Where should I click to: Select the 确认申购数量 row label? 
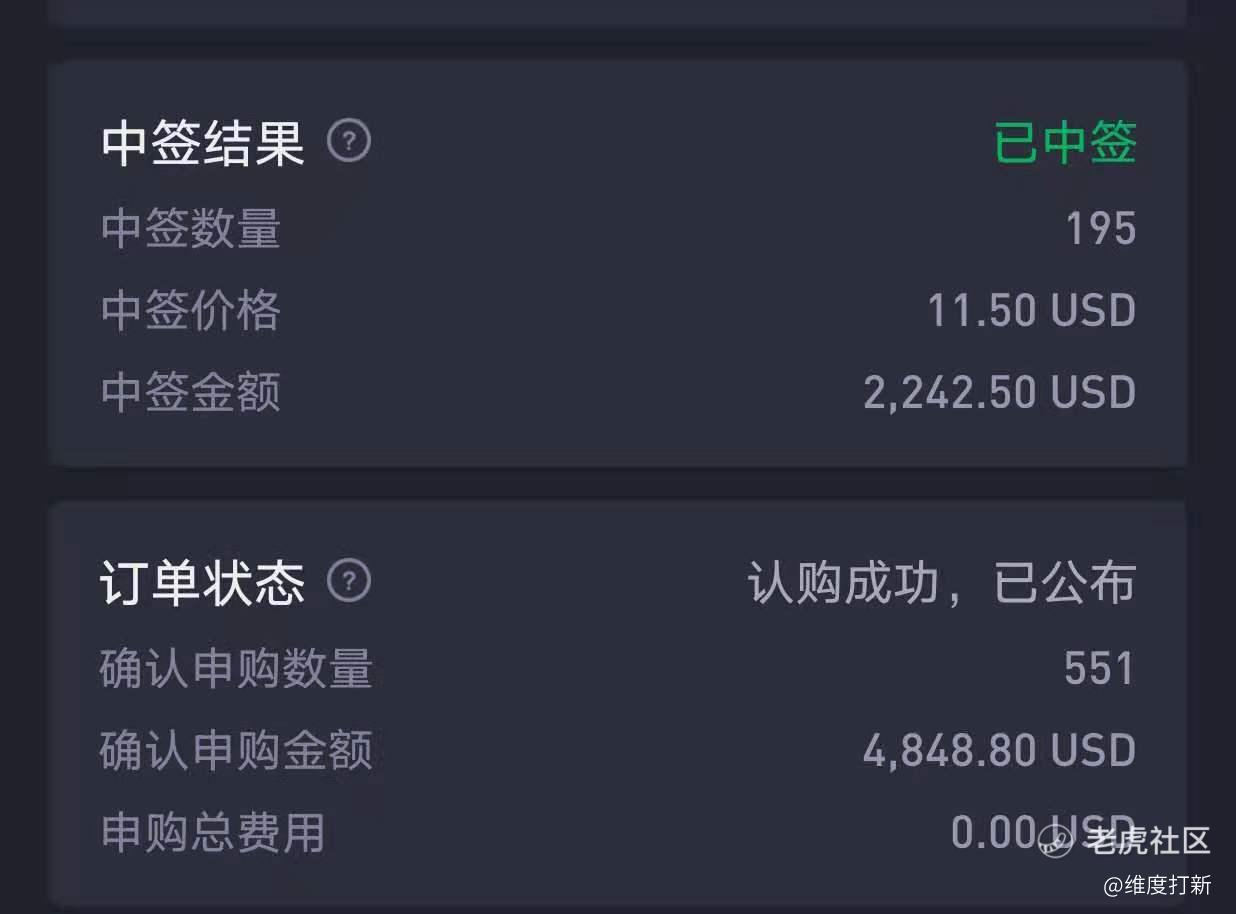(x=237, y=669)
